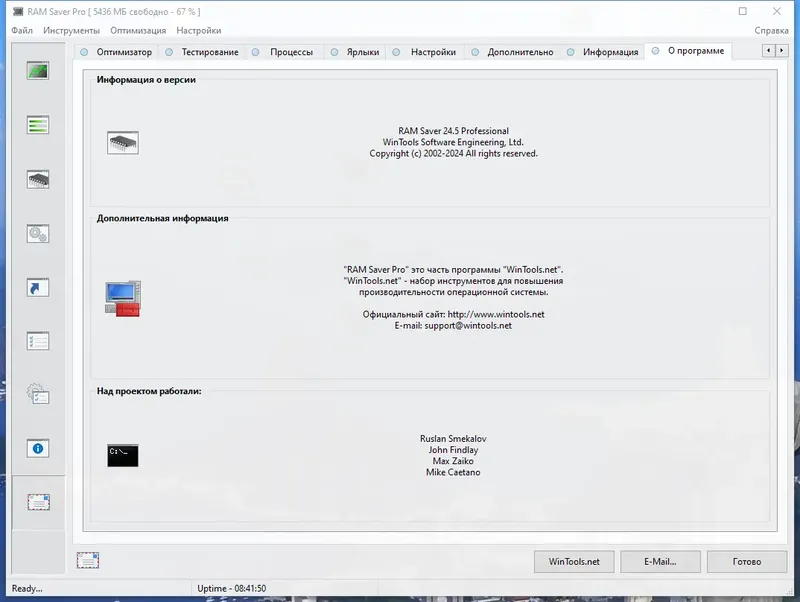
Task: Open the Information icon in the sidebar
Action: (37, 448)
